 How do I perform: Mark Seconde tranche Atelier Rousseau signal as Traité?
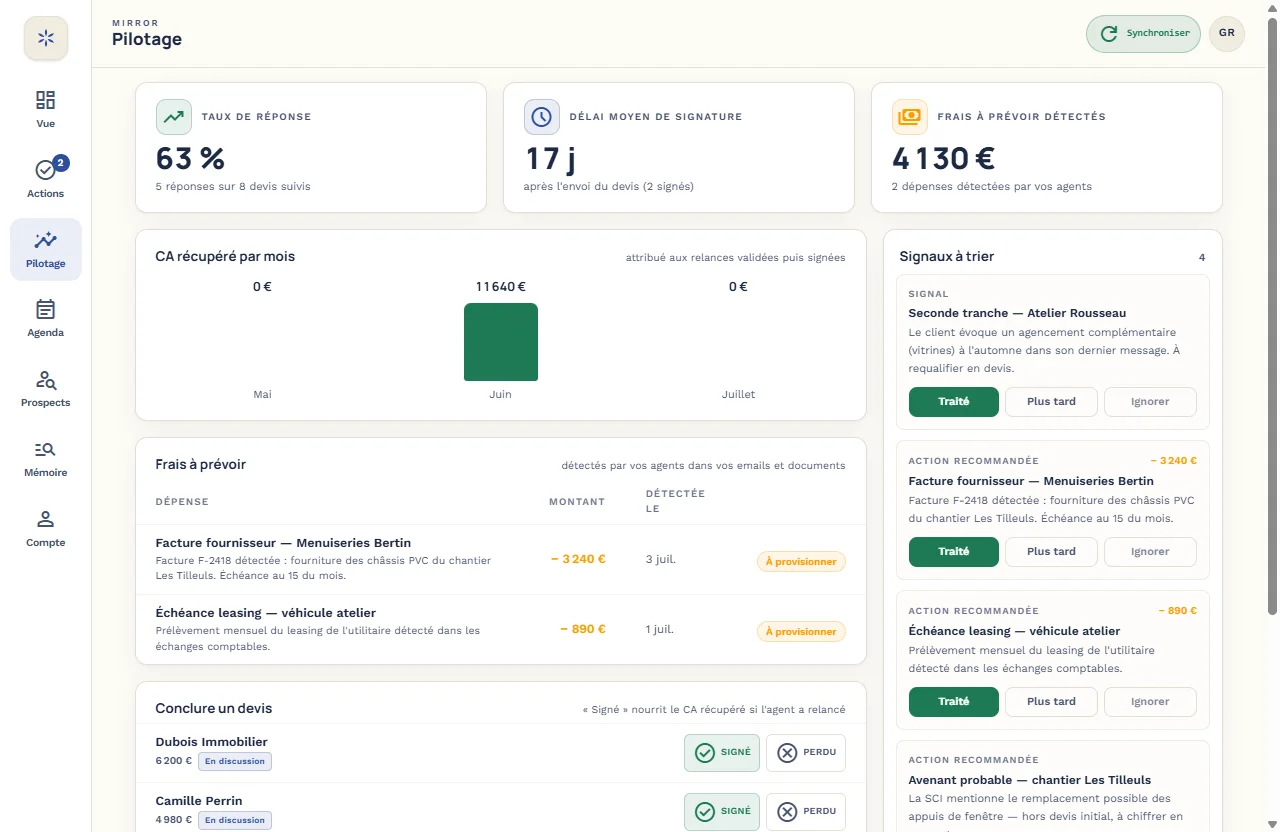954,401
